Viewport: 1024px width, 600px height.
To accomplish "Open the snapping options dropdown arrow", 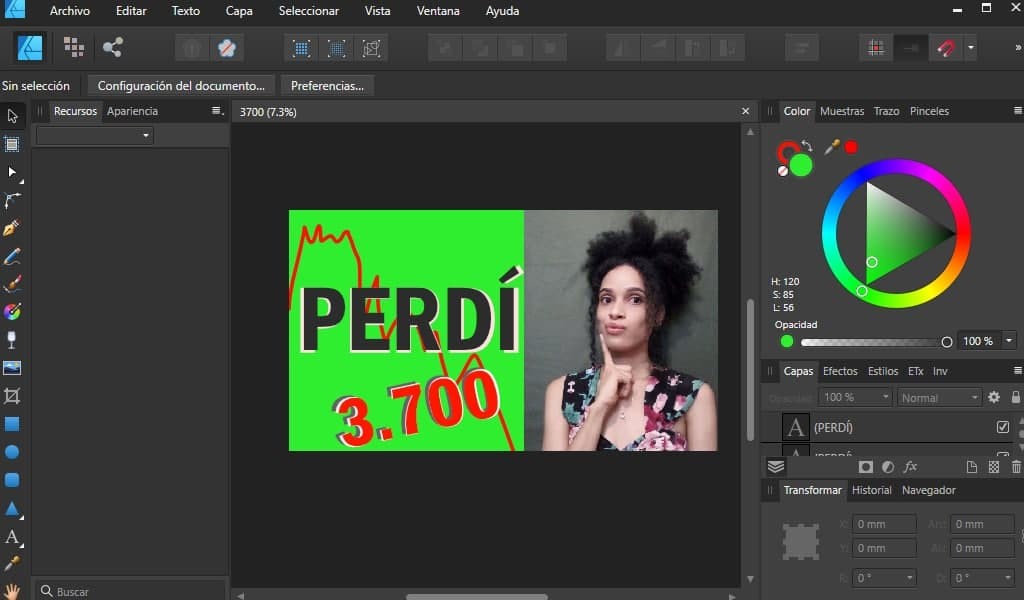I will pos(970,48).
